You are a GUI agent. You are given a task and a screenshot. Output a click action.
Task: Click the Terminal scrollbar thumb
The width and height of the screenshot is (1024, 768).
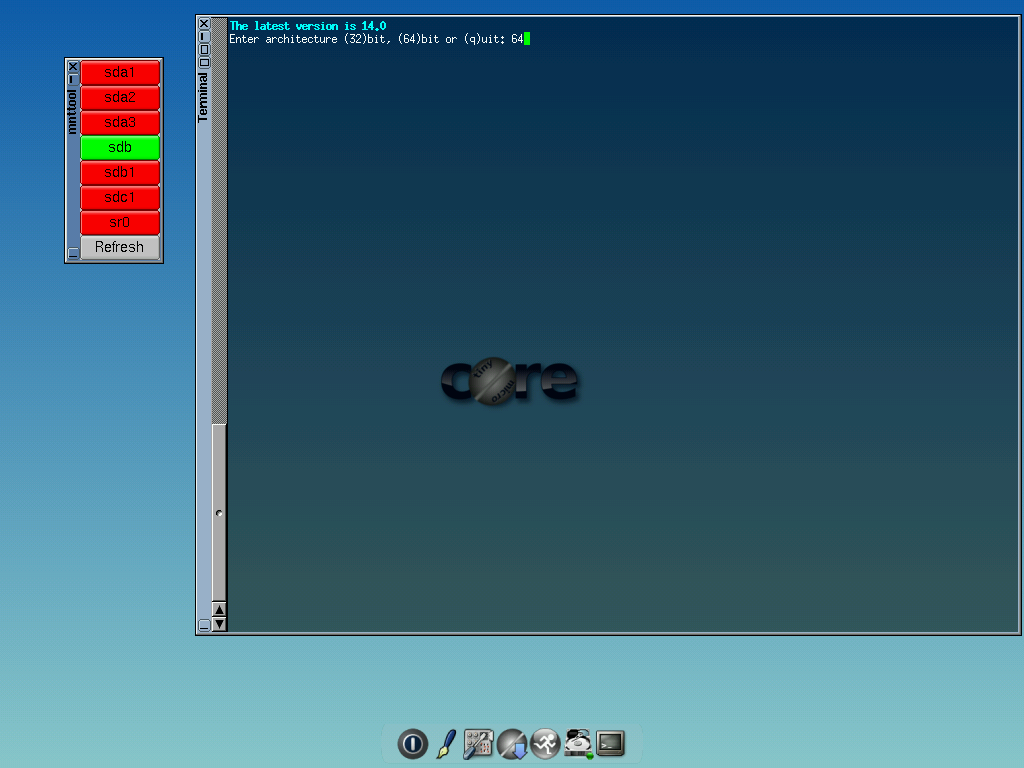point(219,513)
